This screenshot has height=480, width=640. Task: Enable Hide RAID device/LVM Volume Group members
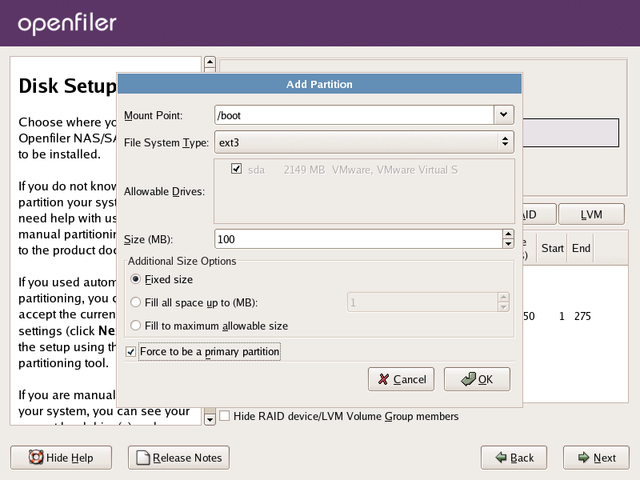click(225, 416)
